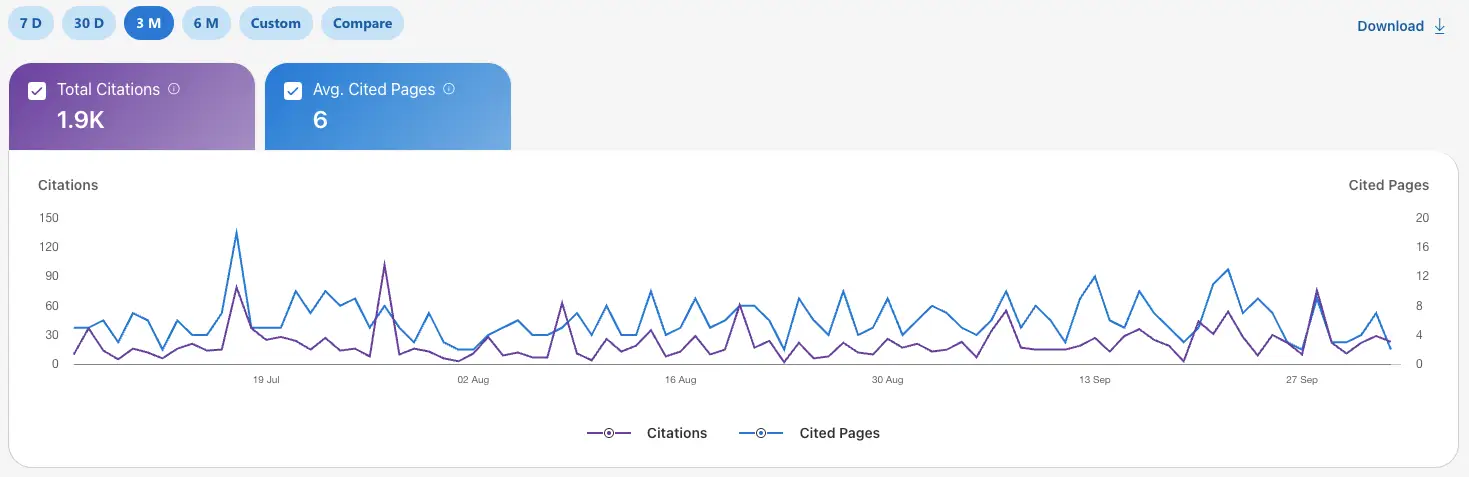Image resolution: width=1469 pixels, height=477 pixels.
Task: Toggle Citations series via legend marker
Action: point(609,433)
